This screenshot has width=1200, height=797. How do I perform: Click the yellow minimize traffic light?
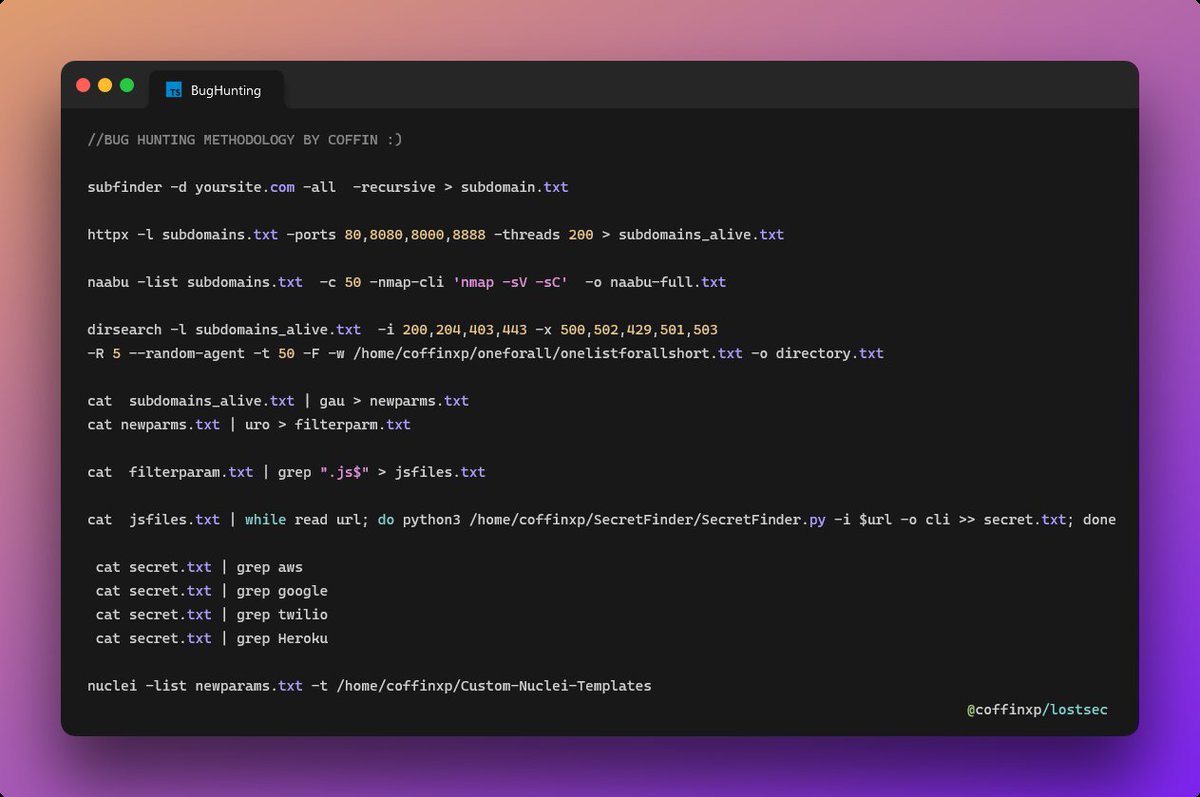(x=105, y=85)
